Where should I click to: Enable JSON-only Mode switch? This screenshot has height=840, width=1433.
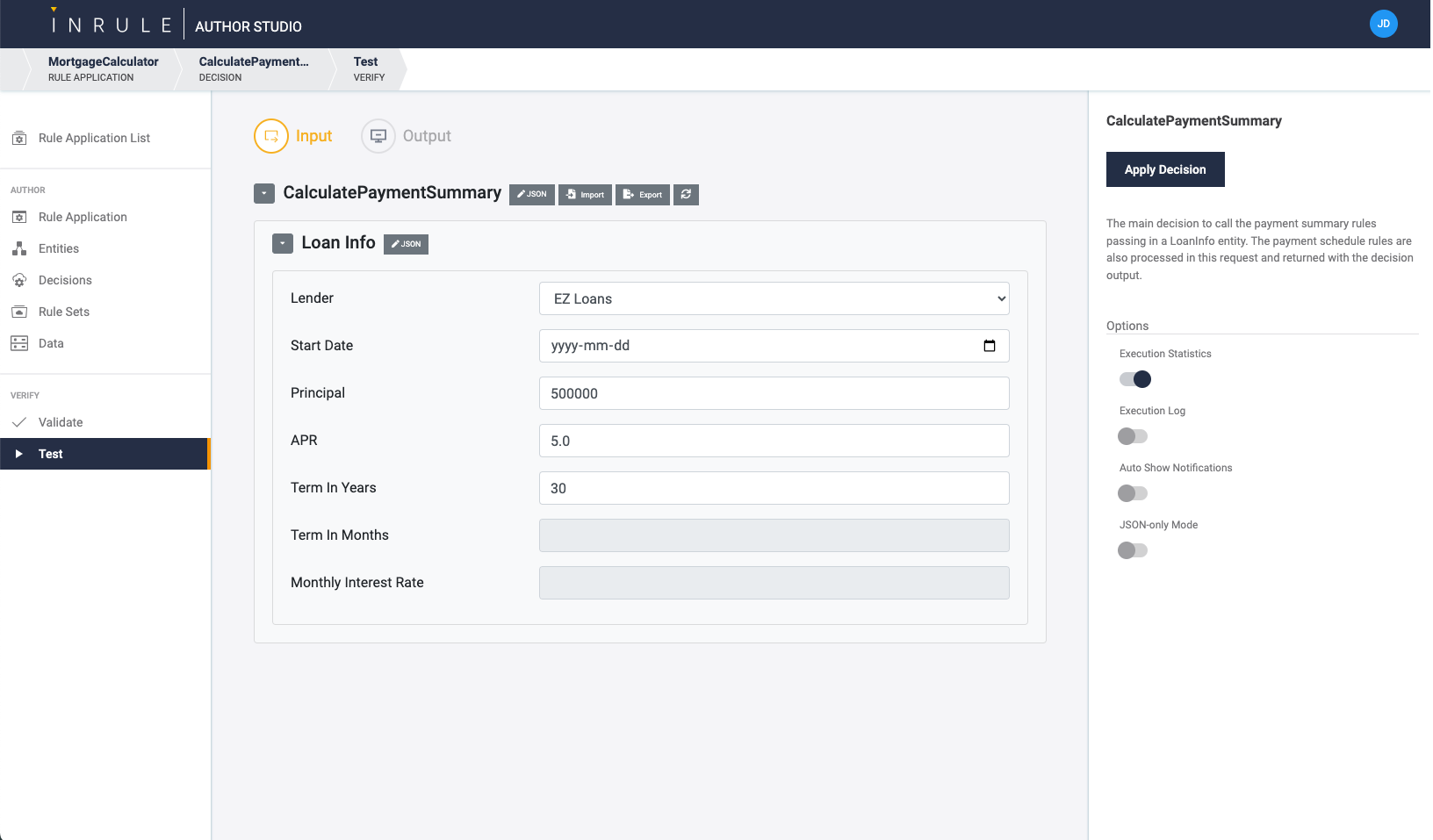[x=1133, y=550]
